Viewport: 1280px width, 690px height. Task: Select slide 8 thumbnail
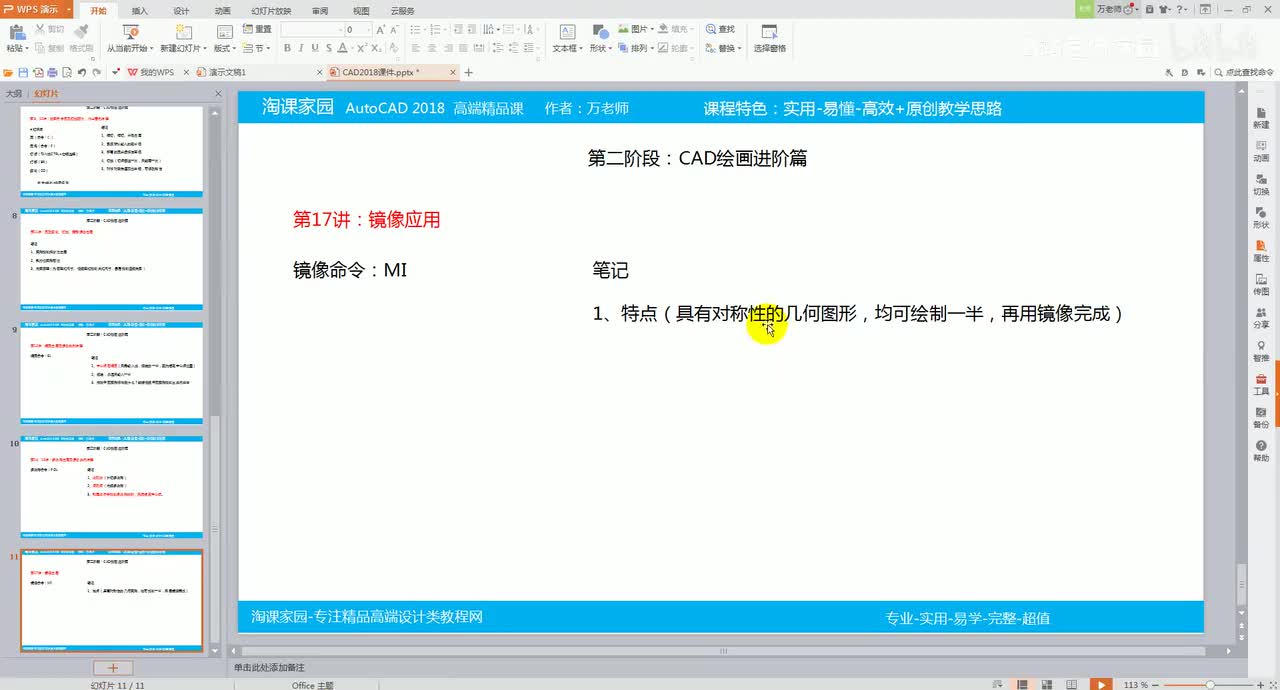(x=112, y=261)
